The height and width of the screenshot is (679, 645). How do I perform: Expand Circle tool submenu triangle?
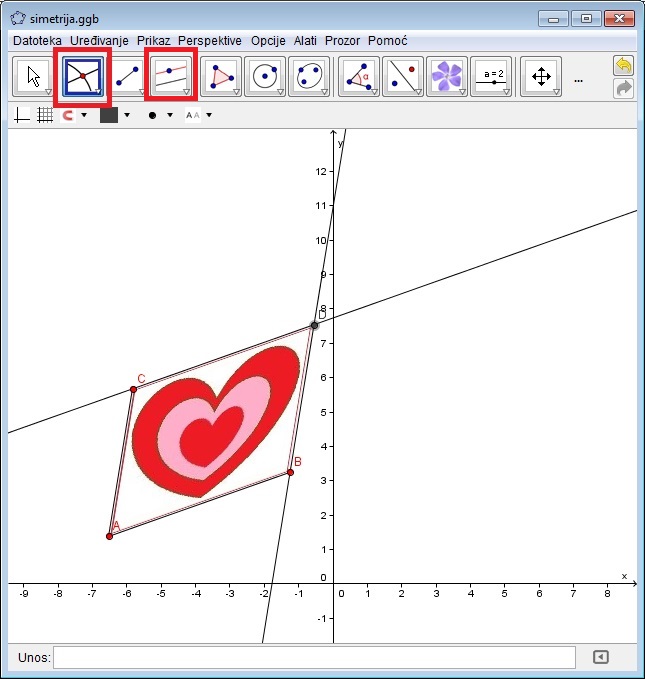tap(280, 92)
